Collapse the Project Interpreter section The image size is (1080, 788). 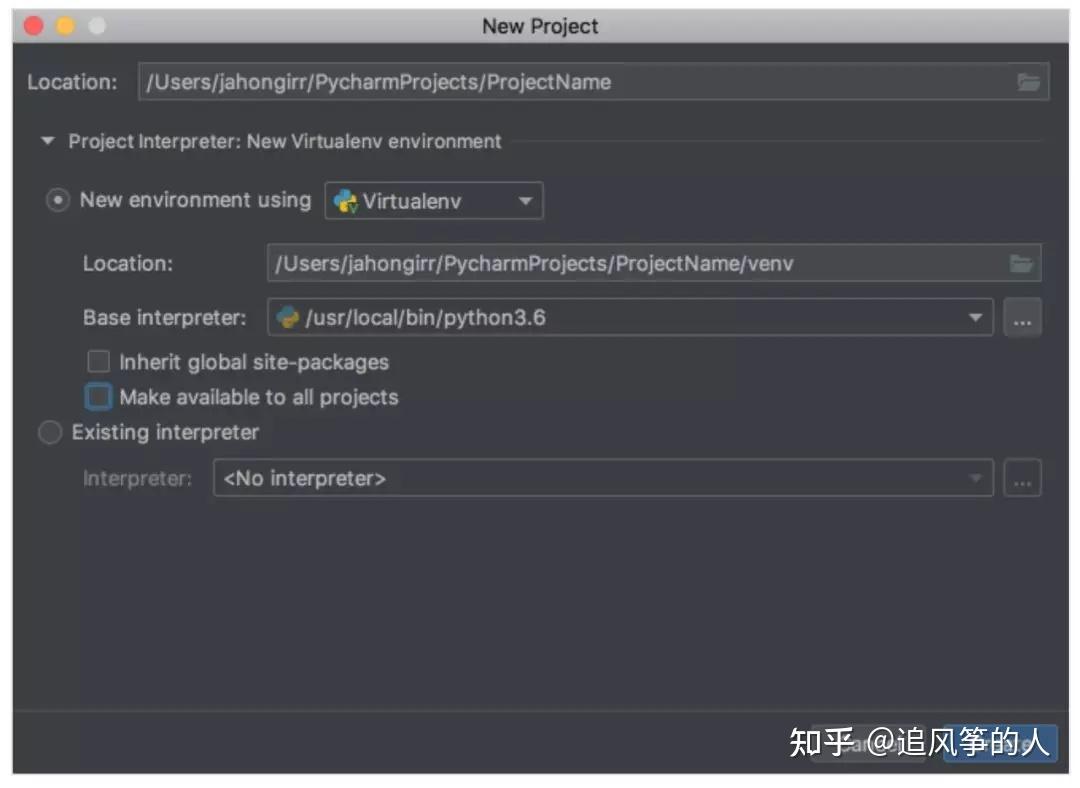click(47, 141)
